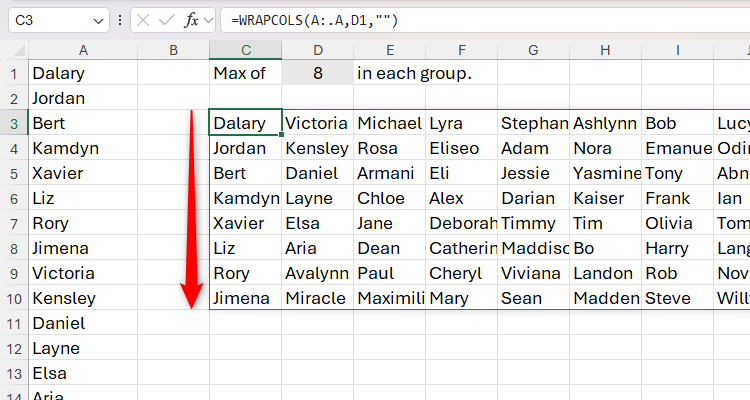
Task: Select cell A2 with Jordan
Action: click(83, 98)
